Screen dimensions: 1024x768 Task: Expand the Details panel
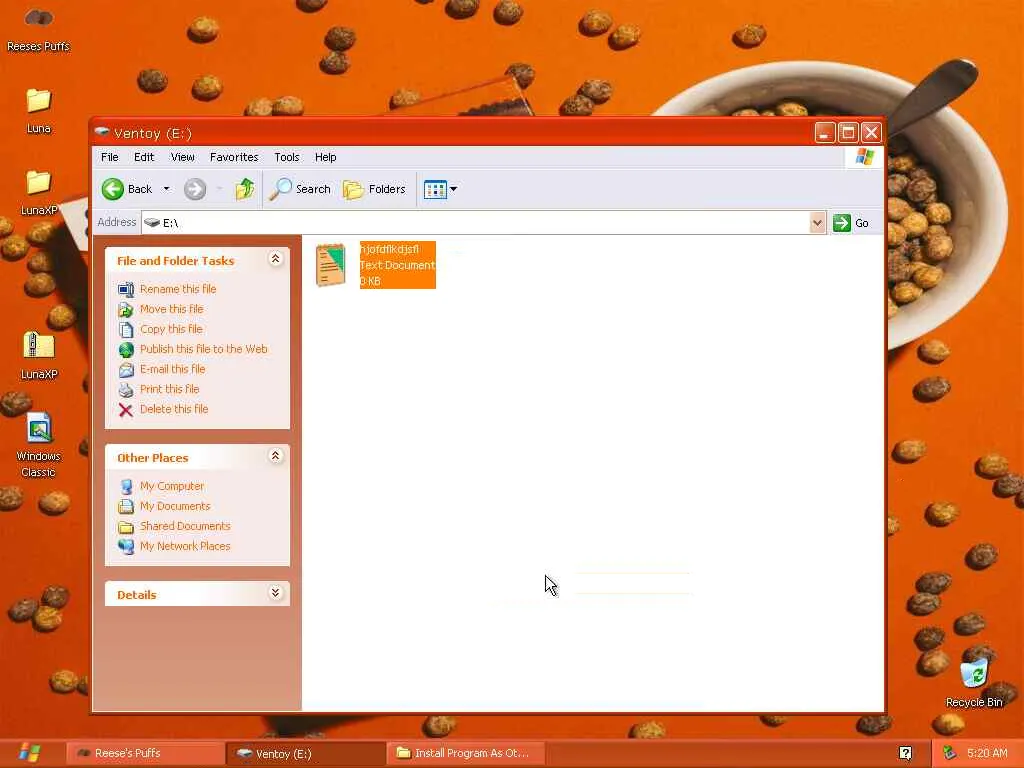pos(276,593)
